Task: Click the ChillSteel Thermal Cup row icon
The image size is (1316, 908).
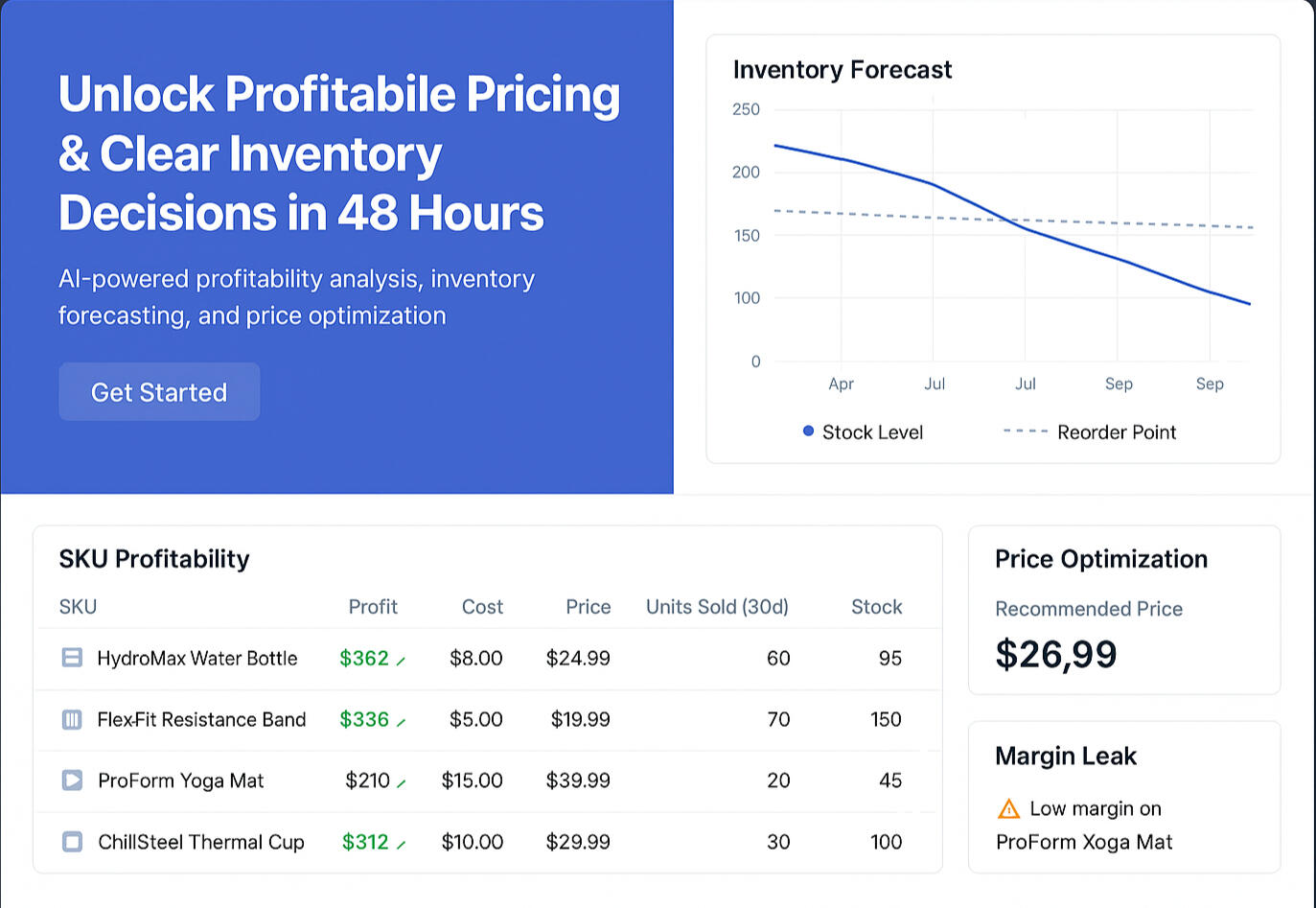Action: click(72, 842)
